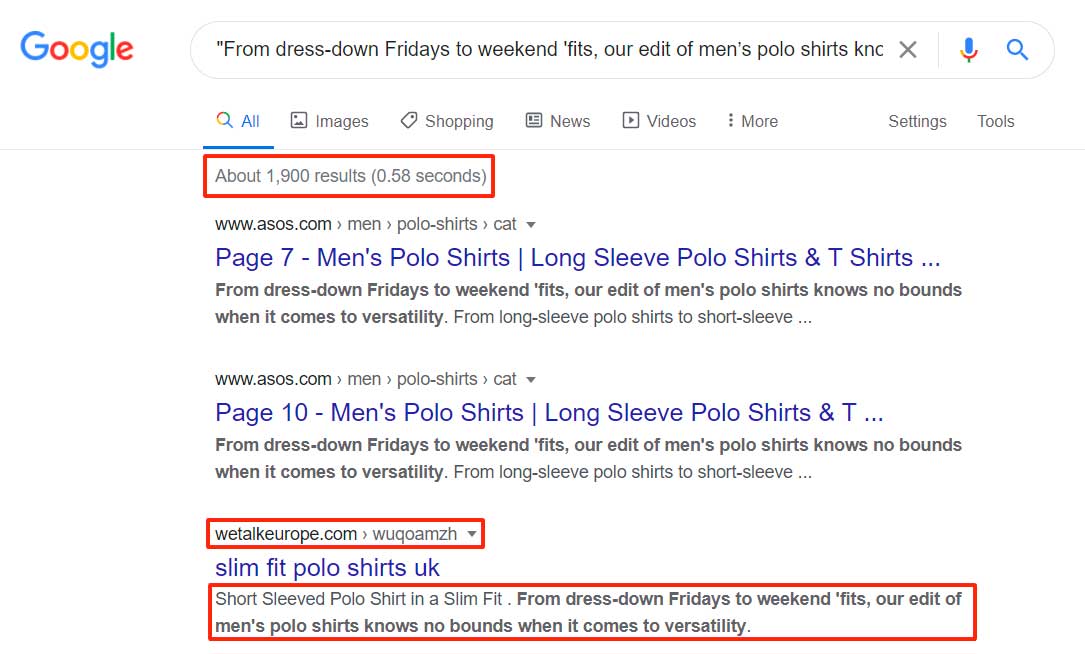Screen dimensions: 1085x654
Task: Click inside the search query text field
Action: tap(548, 50)
